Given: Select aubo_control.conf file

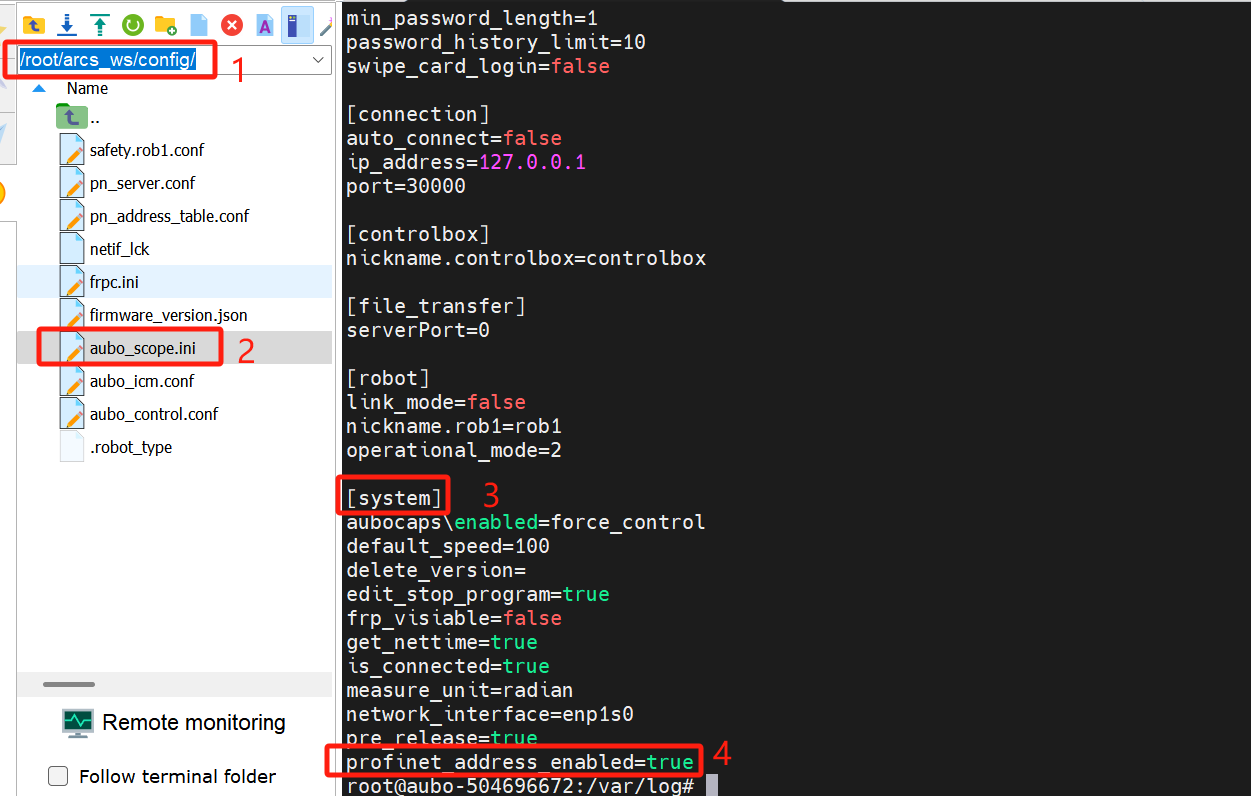Looking at the screenshot, I should click(x=154, y=414).
